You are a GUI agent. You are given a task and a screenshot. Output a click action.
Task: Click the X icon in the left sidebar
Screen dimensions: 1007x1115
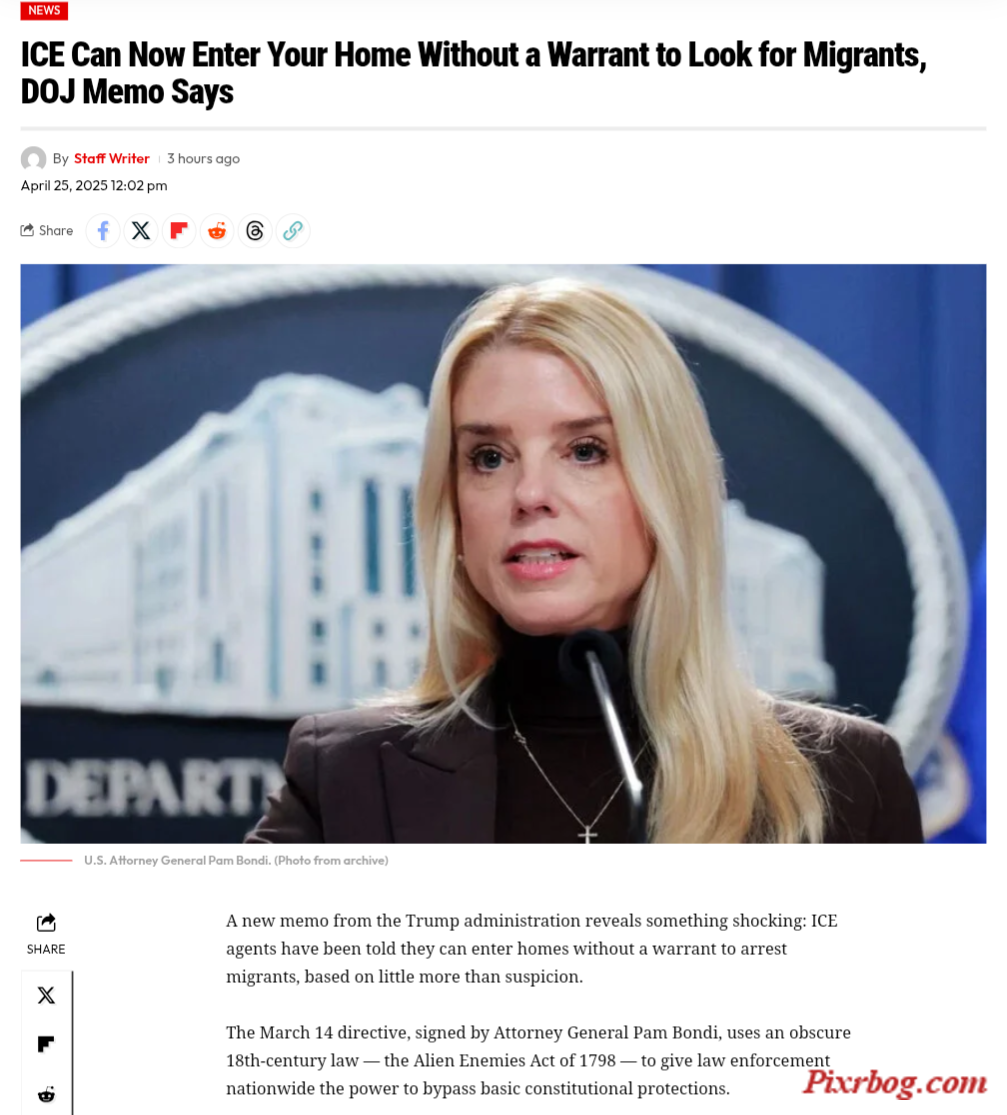click(x=46, y=996)
